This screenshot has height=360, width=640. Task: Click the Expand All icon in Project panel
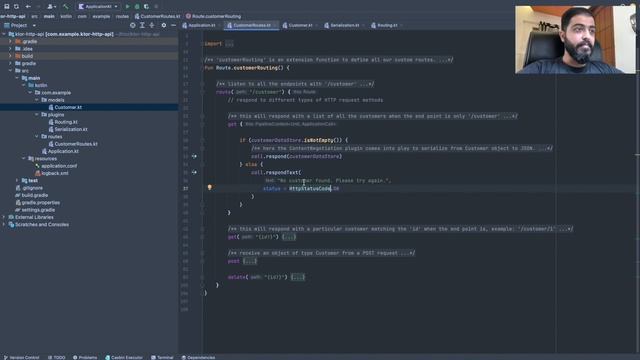click(x=142, y=25)
